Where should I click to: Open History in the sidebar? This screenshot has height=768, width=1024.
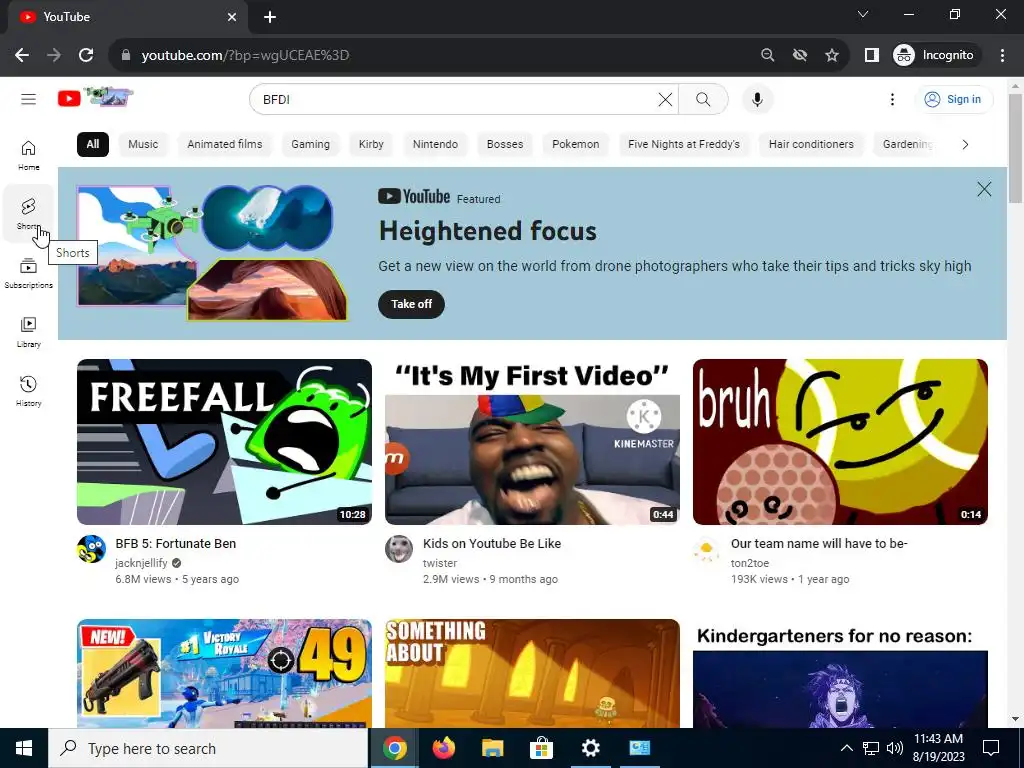(28, 391)
